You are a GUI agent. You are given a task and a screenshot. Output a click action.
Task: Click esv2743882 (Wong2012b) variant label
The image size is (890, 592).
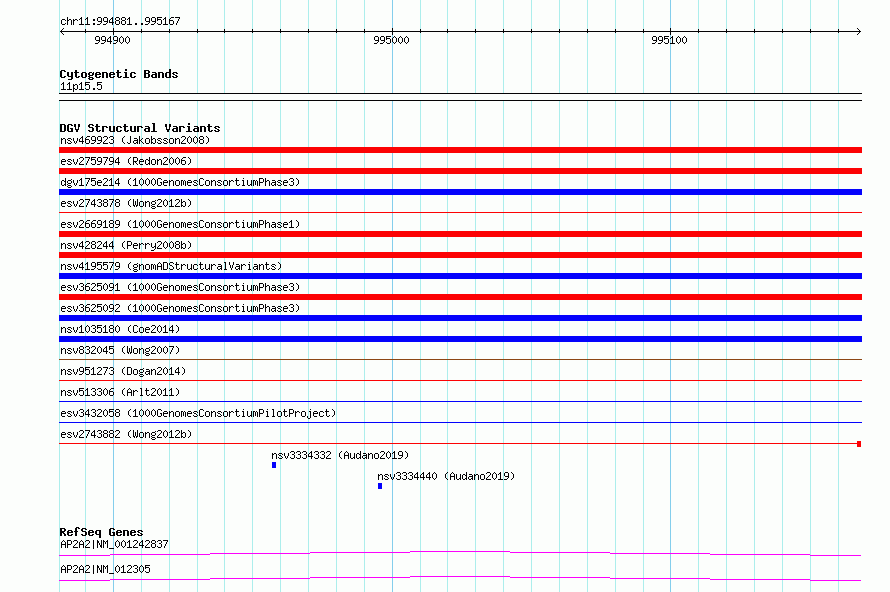[x=126, y=434]
